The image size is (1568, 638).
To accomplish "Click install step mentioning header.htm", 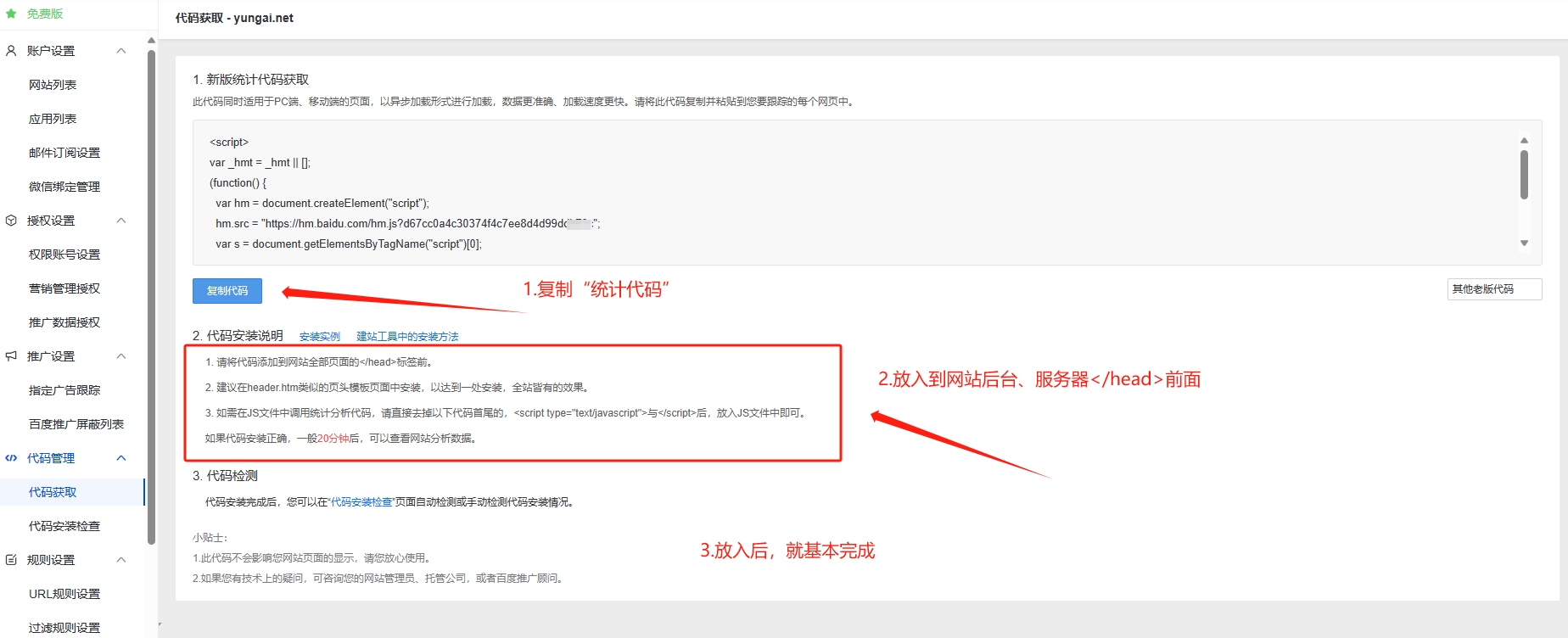I will 396,388.
